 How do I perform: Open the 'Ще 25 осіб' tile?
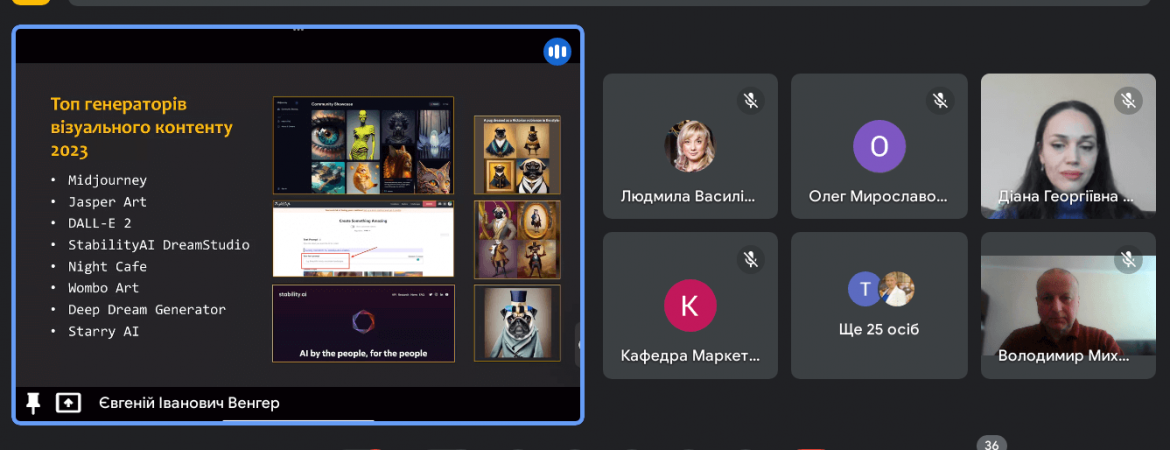[879, 305]
